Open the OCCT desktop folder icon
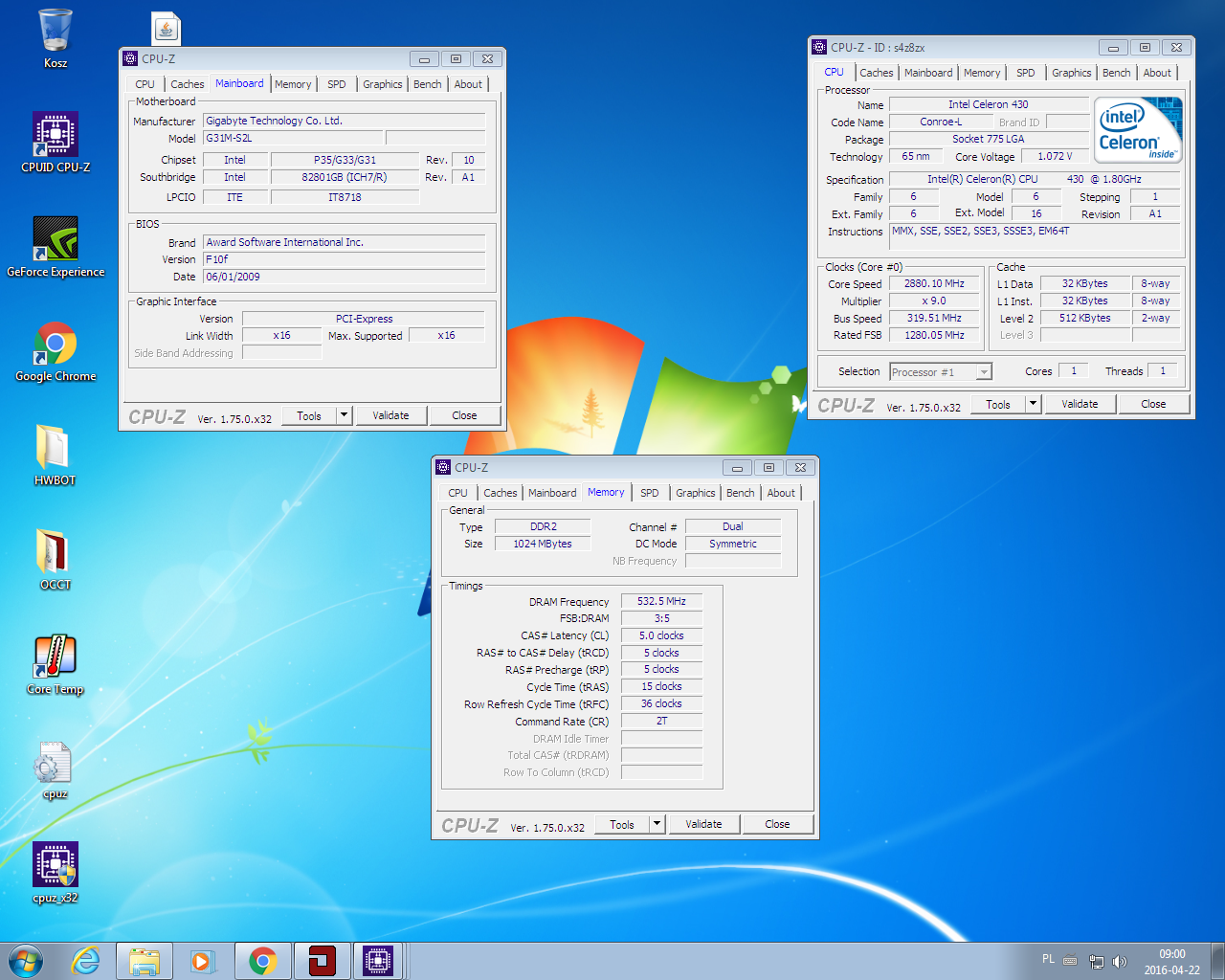This screenshot has width=1225, height=980. coord(56,560)
